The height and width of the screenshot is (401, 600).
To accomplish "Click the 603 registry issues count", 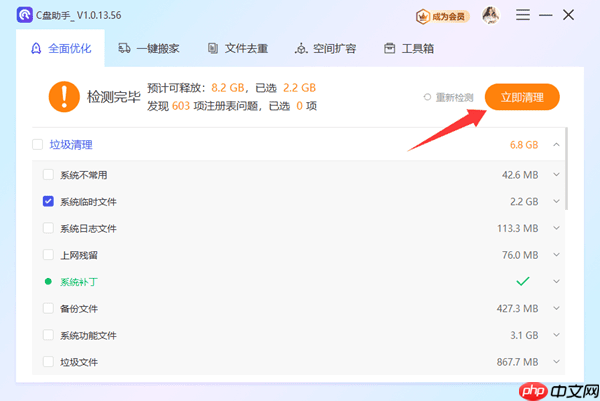I will pyautogui.click(x=181, y=106).
